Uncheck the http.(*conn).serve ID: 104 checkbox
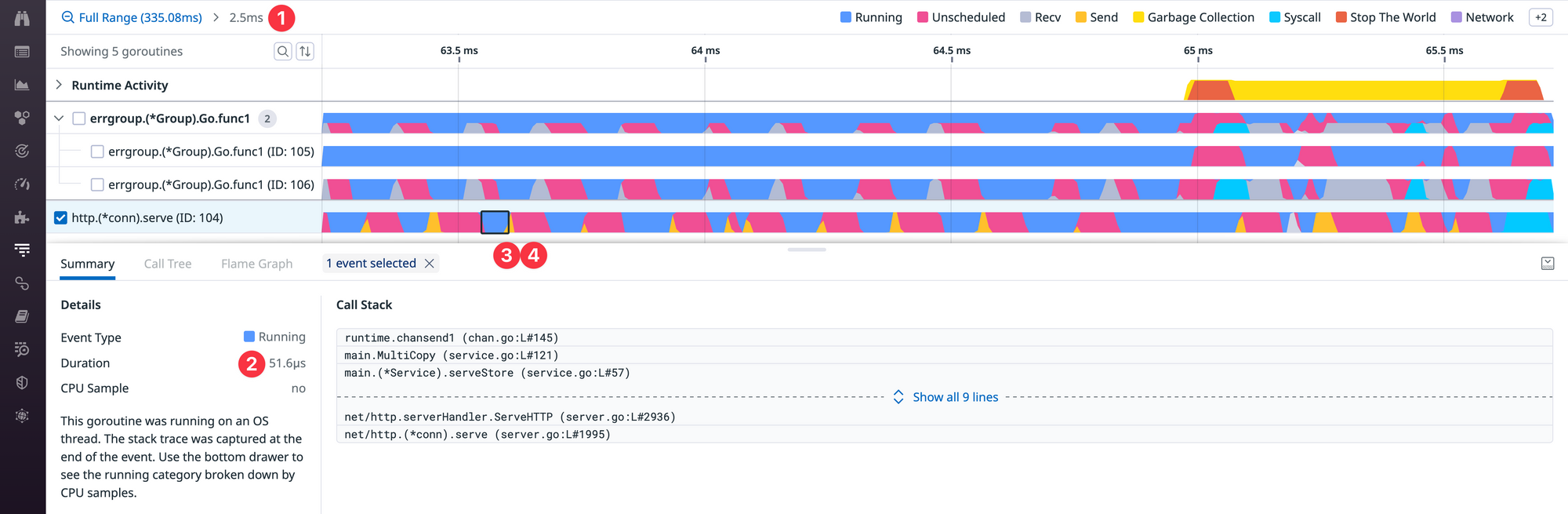This screenshot has height=514, width=1568. click(x=60, y=217)
